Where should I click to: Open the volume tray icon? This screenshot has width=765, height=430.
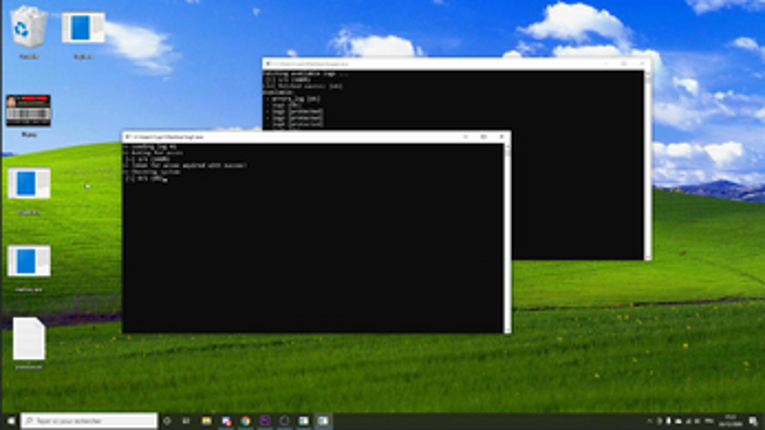[x=698, y=421]
